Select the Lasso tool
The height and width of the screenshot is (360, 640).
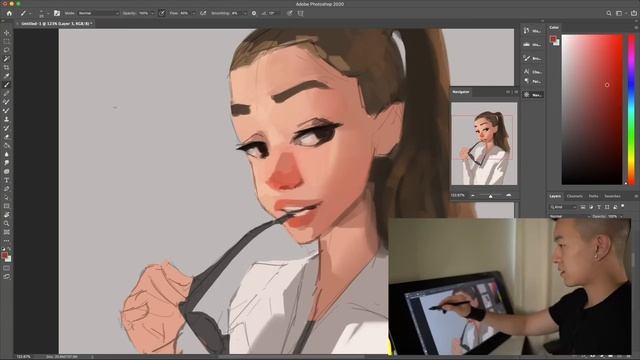click(7, 50)
